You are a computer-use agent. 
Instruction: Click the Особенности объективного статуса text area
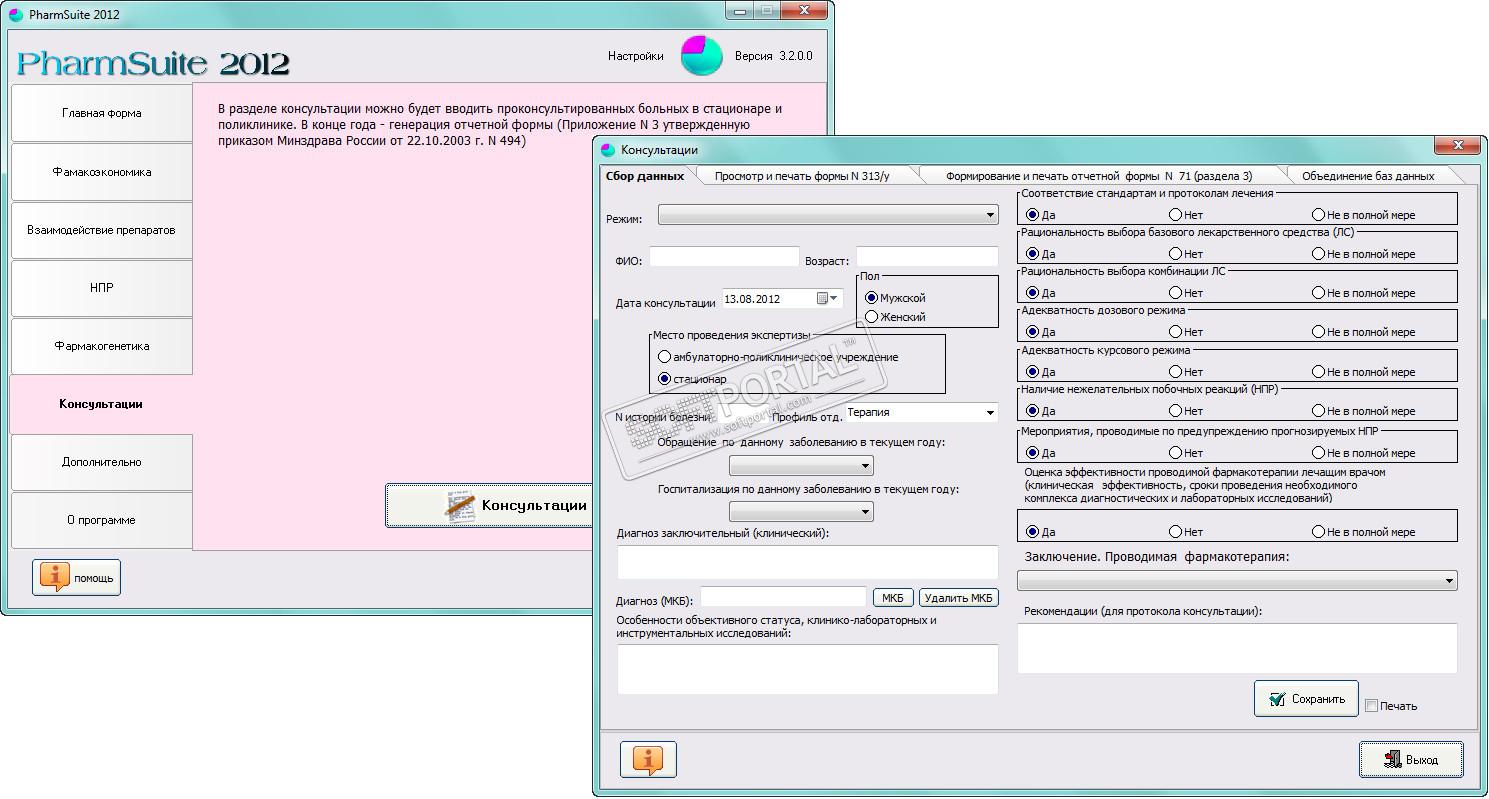808,669
